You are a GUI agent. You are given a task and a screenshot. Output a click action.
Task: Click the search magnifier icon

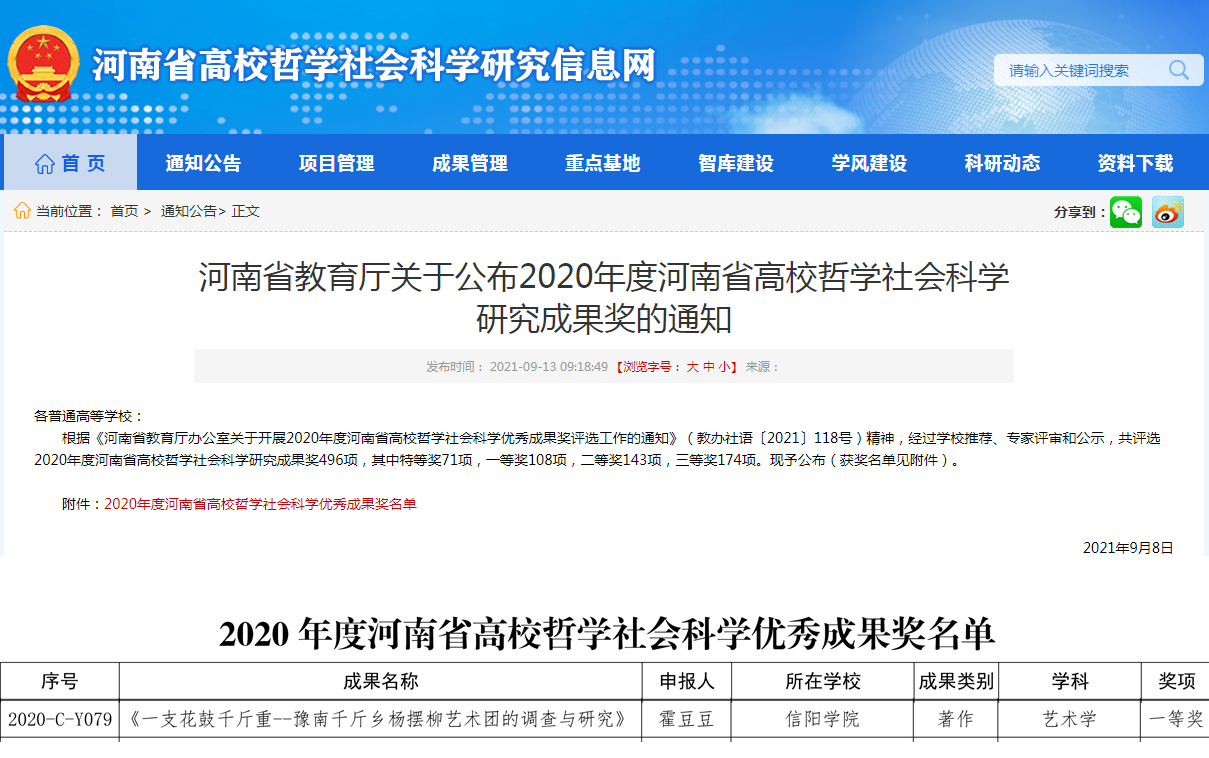(x=1179, y=70)
